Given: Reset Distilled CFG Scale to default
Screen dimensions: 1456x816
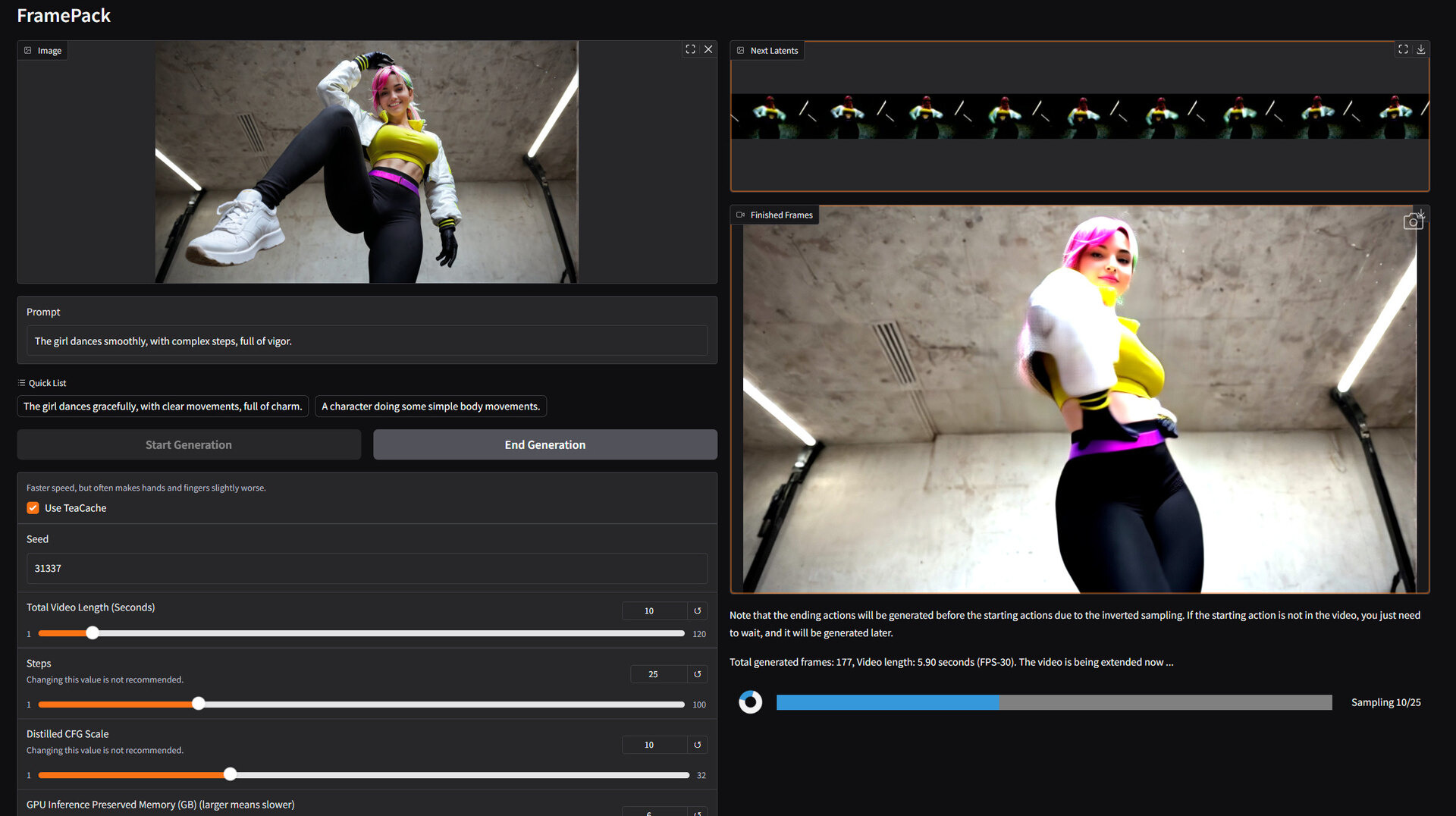Looking at the screenshot, I should tap(698, 745).
